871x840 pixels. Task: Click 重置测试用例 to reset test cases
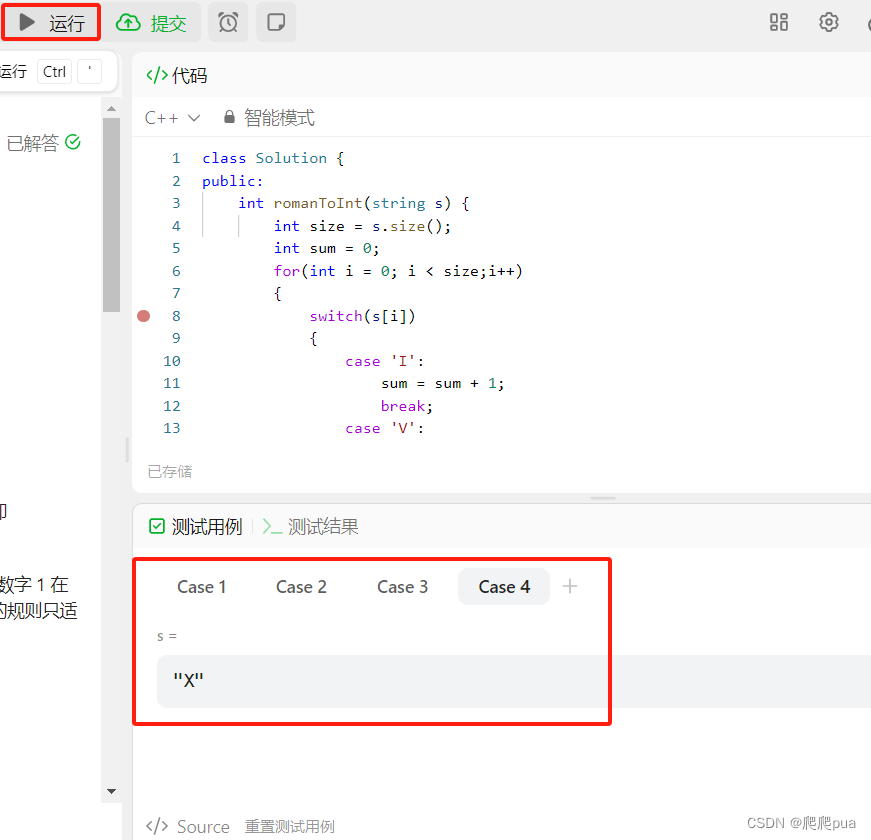pyautogui.click(x=289, y=827)
